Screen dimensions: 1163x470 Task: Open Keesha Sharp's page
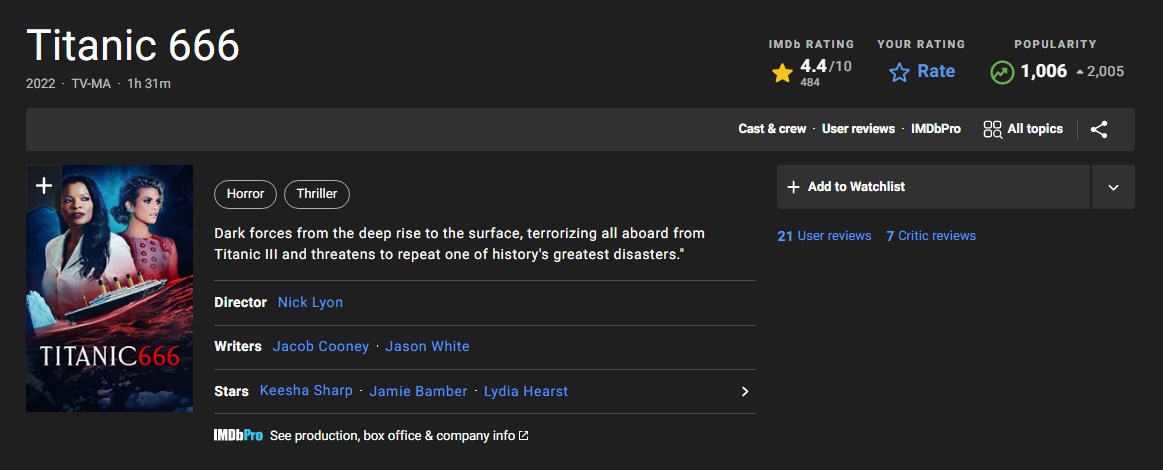306,391
